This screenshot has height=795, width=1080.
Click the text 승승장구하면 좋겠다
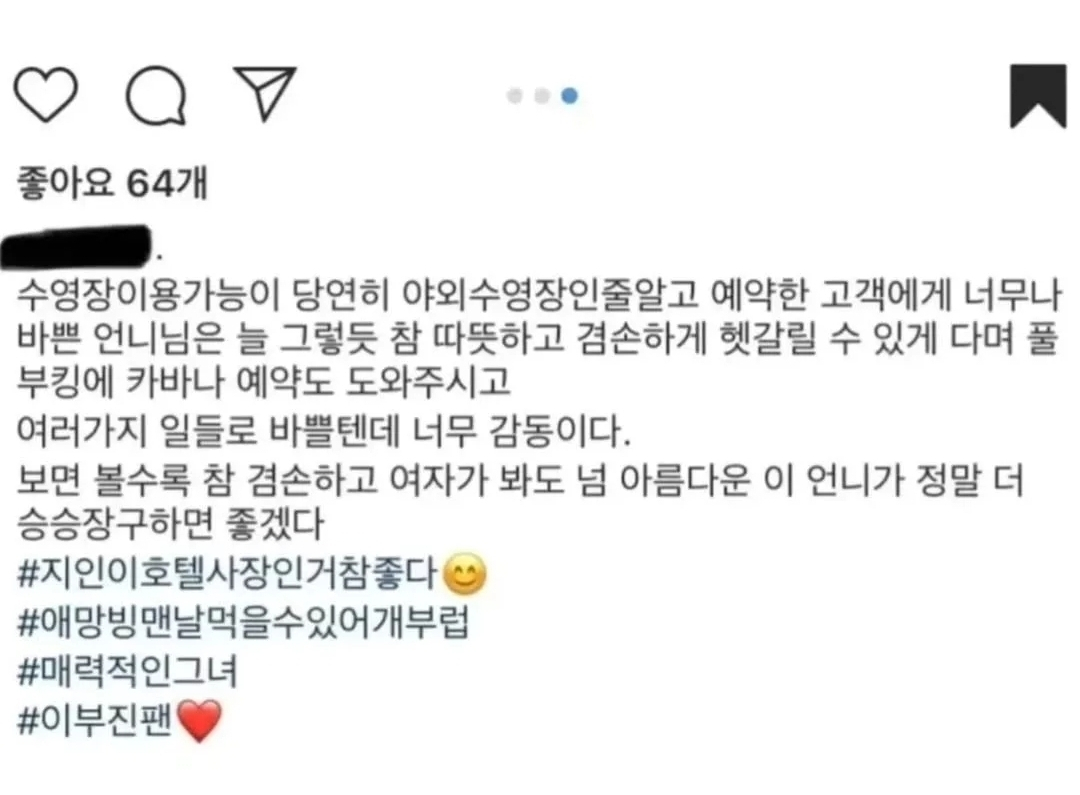tap(170, 524)
